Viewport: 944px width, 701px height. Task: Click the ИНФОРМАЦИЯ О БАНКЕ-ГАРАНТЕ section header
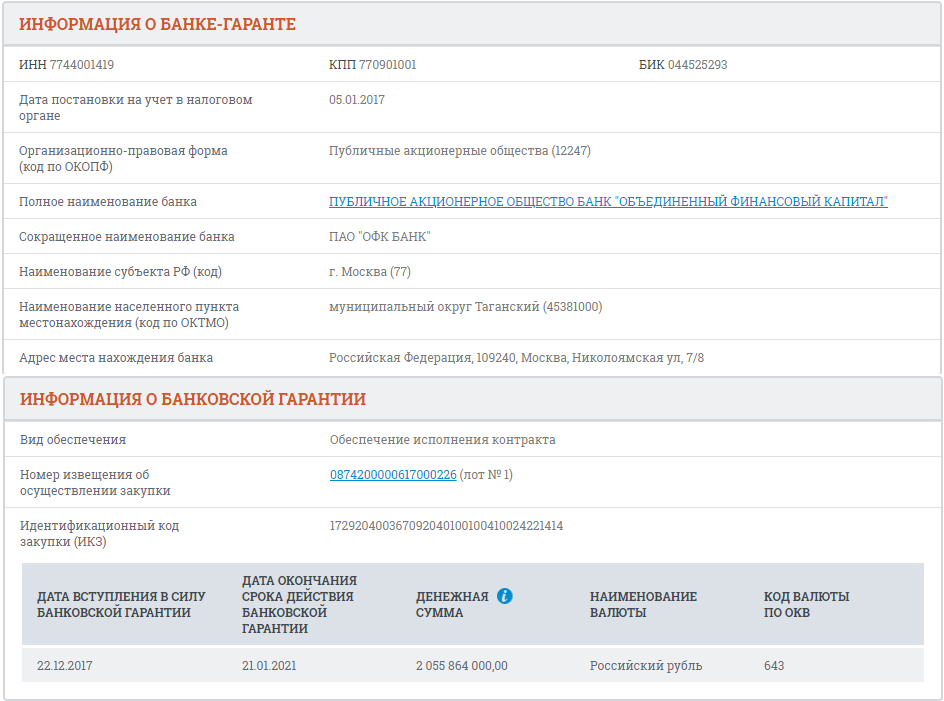(157, 24)
